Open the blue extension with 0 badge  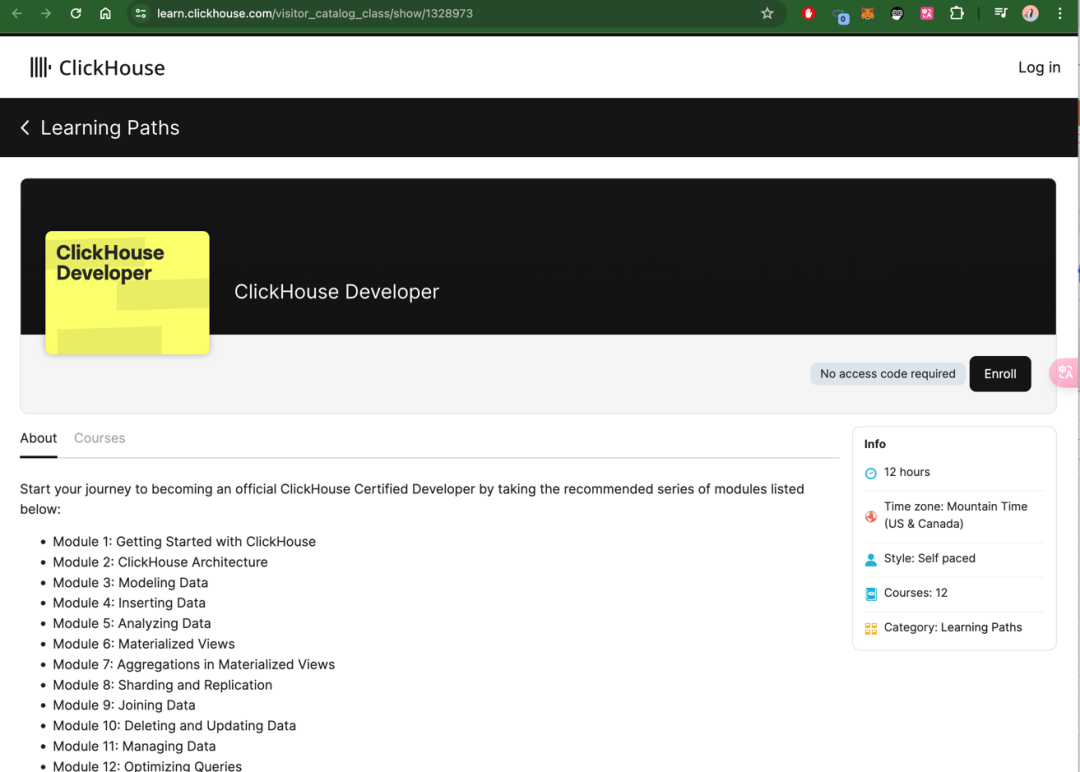point(840,15)
